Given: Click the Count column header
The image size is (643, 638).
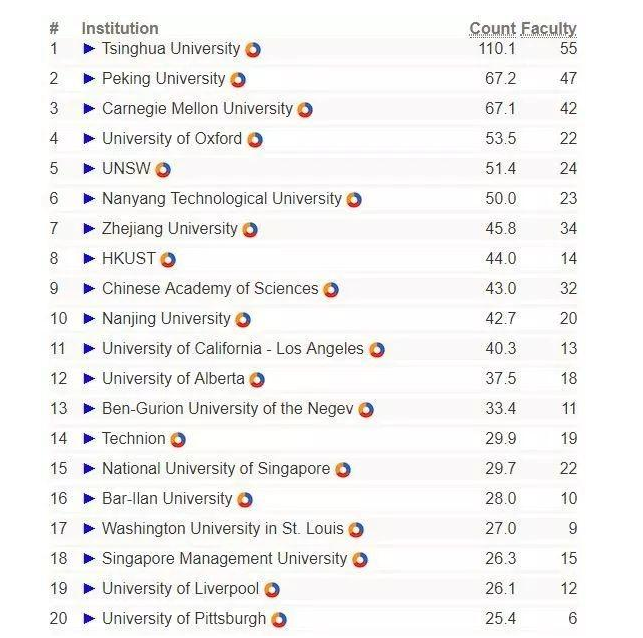Looking at the screenshot, I should (492, 29).
